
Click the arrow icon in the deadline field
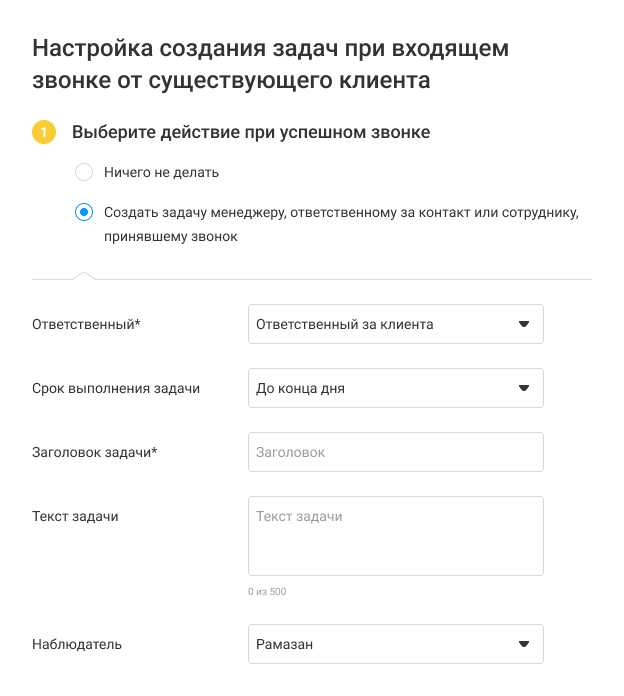(523, 388)
